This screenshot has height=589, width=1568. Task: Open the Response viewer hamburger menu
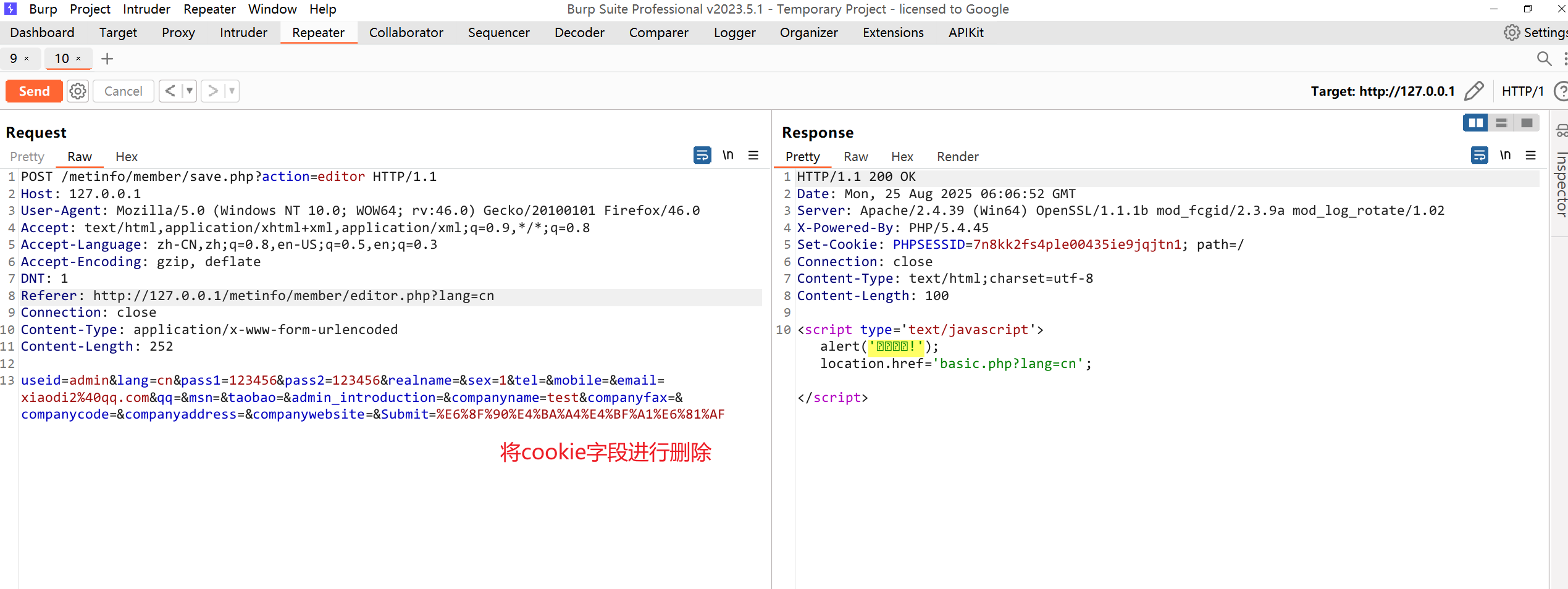1531,155
